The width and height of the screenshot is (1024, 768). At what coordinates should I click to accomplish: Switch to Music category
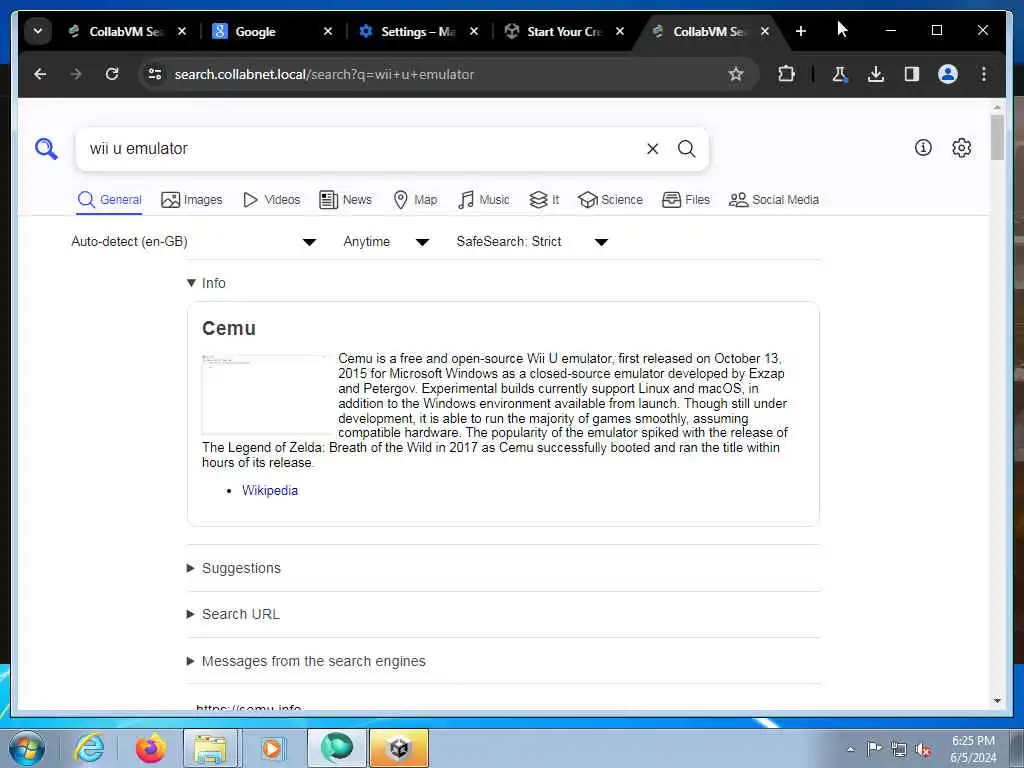coord(484,200)
